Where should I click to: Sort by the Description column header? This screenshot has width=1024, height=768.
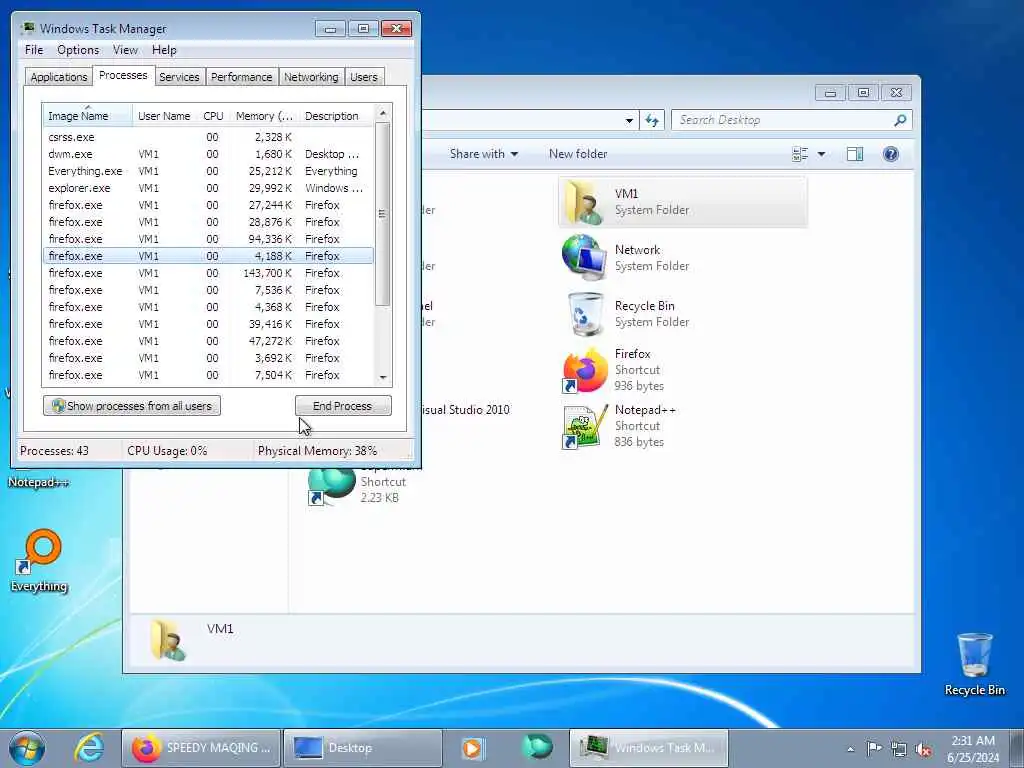click(x=336, y=116)
